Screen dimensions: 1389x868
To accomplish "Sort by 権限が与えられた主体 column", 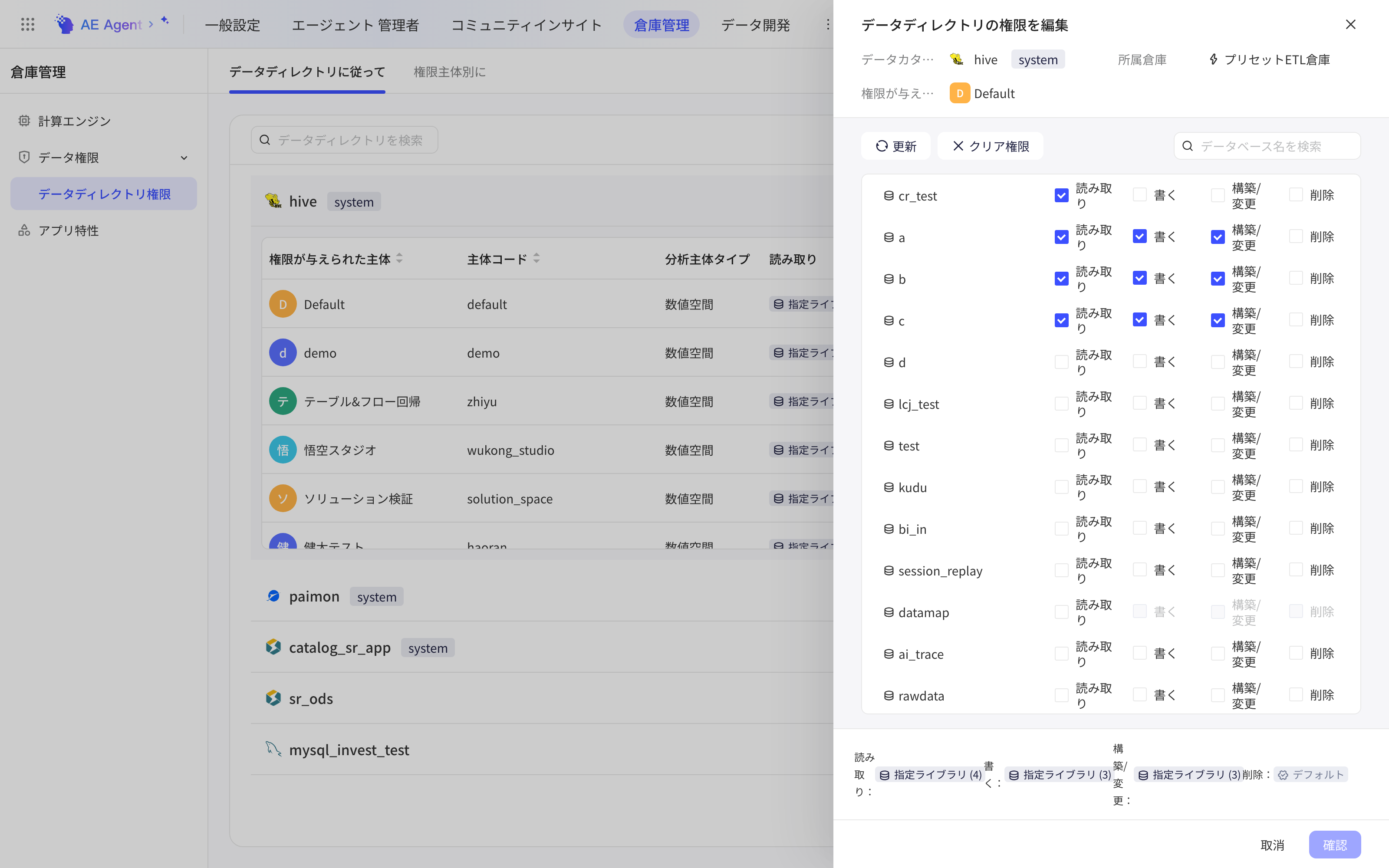I will 399,258.
